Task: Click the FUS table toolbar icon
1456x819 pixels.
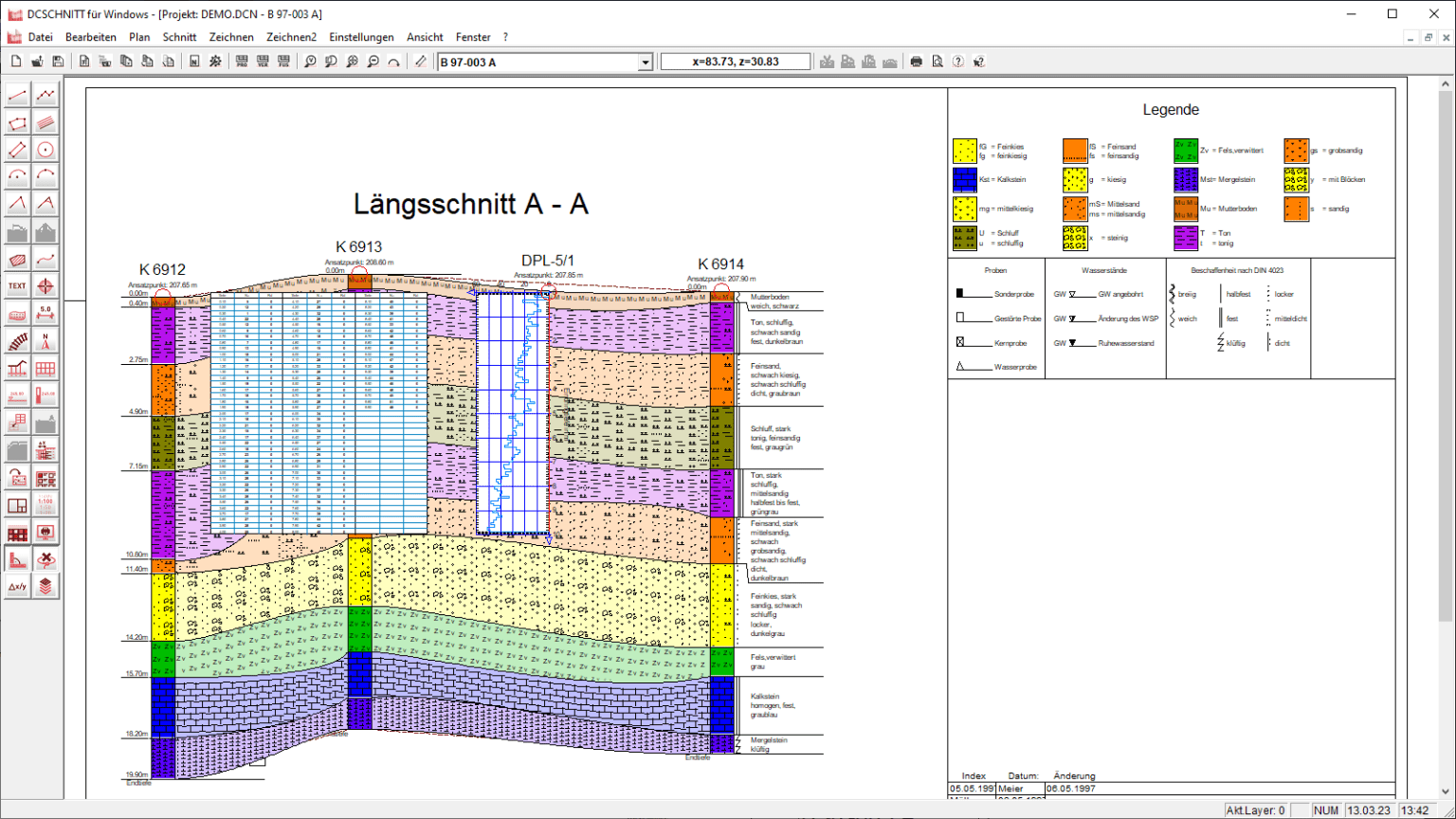Action: pos(283,62)
